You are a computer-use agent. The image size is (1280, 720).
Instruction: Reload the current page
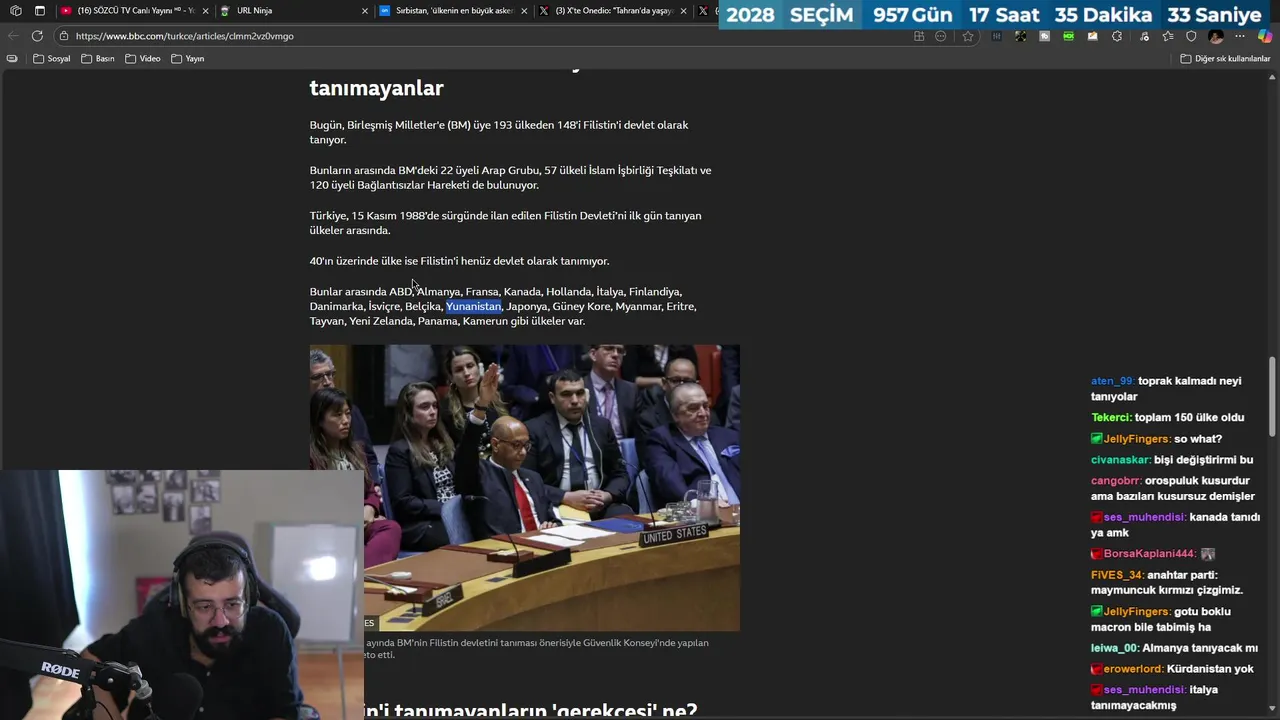tap(37, 36)
